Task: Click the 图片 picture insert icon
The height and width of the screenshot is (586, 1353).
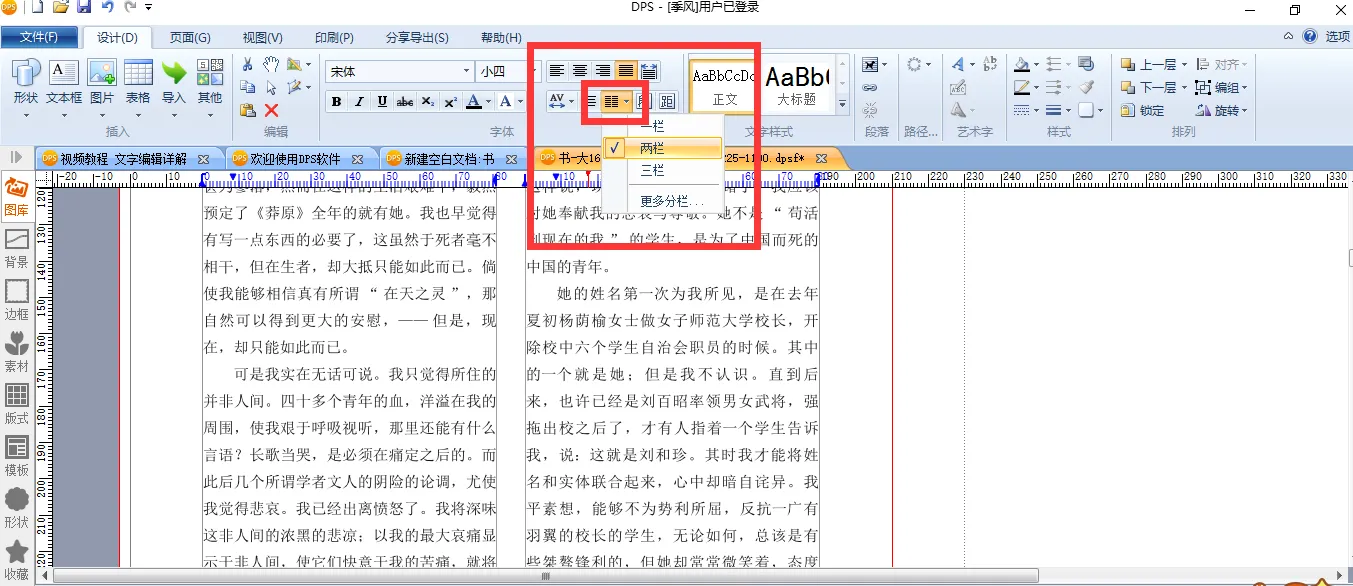Action: [102, 82]
